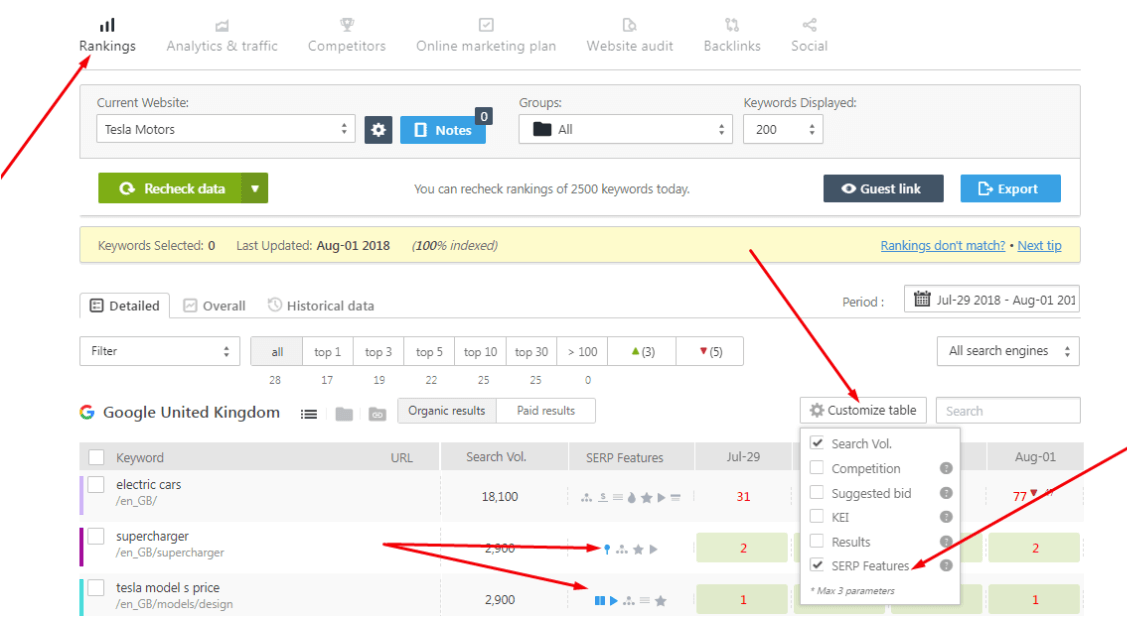Click the Recheck data button

170,188
